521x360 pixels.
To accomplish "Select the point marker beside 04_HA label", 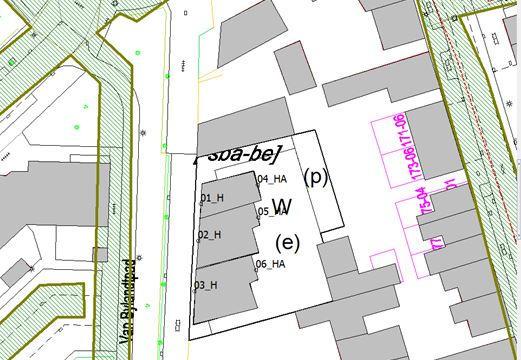I will 258,184.
